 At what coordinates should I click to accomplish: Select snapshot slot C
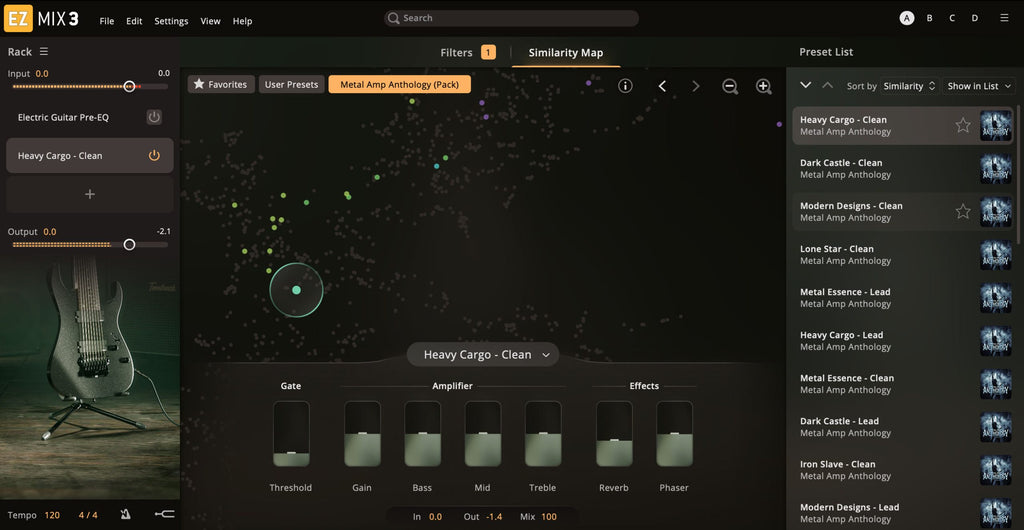[x=952, y=18]
